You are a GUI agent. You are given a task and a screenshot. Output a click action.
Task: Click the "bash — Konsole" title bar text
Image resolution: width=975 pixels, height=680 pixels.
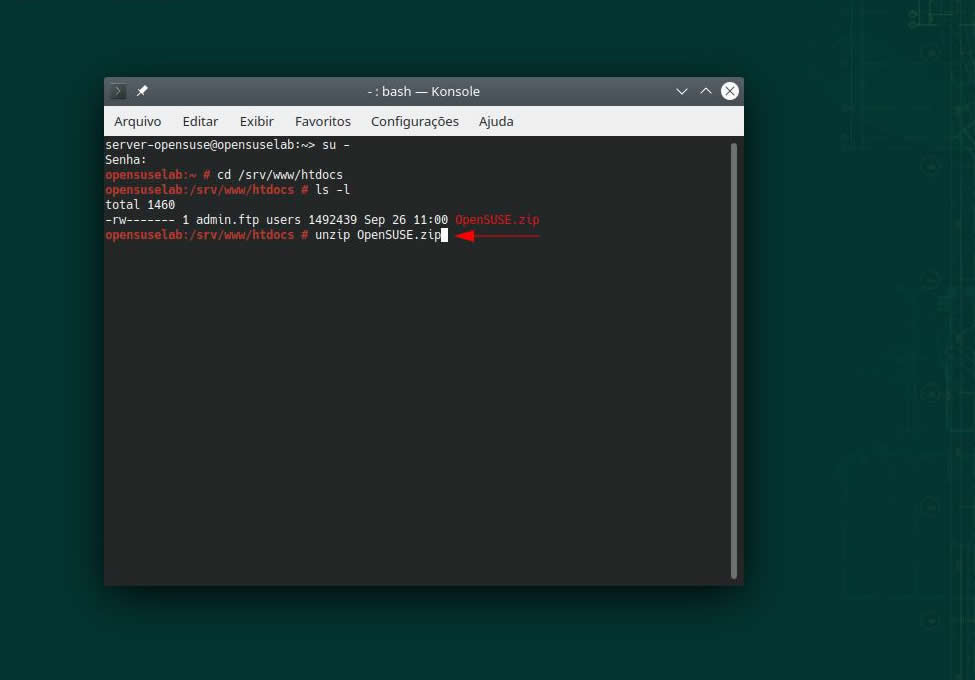[423, 91]
